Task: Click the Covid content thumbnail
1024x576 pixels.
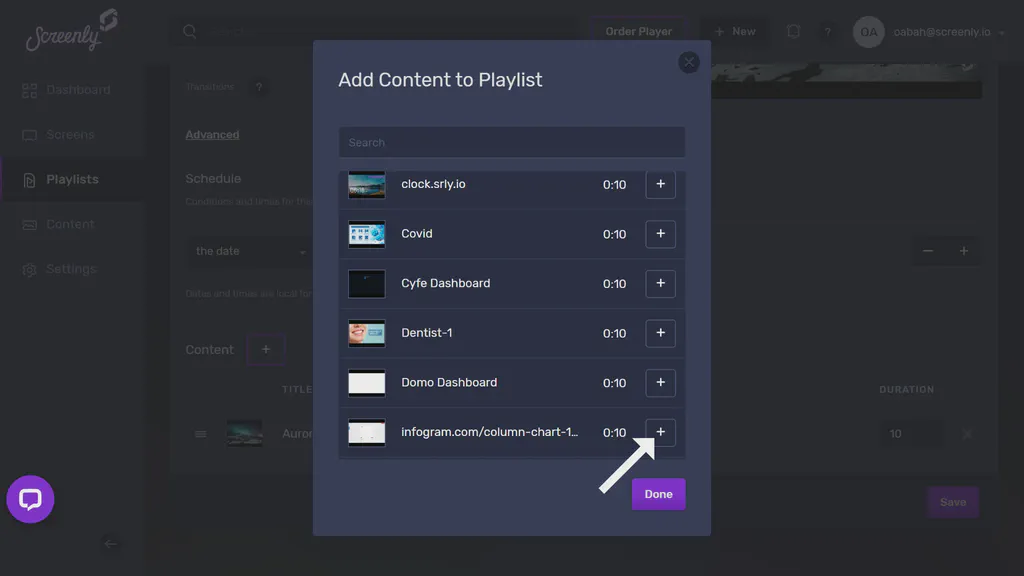Action: click(366, 234)
